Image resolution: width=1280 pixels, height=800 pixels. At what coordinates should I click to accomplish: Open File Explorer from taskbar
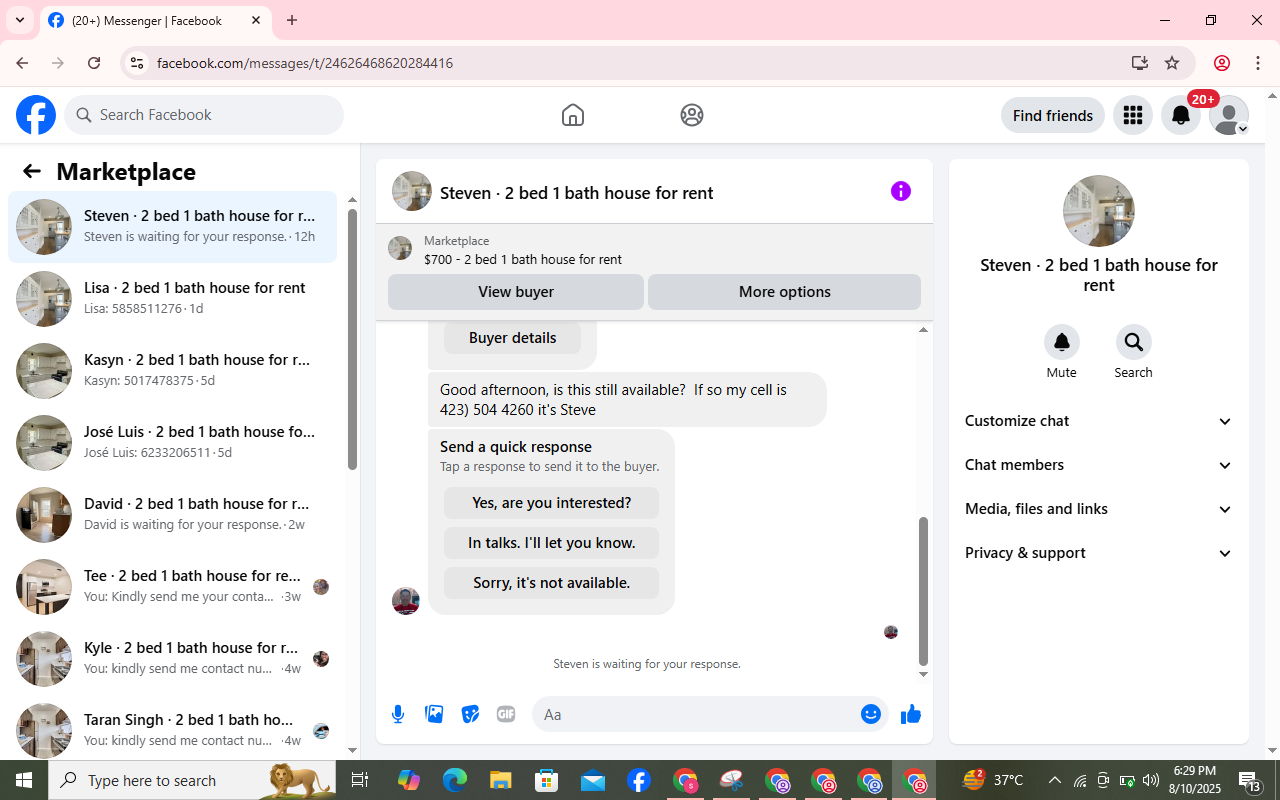click(501, 780)
